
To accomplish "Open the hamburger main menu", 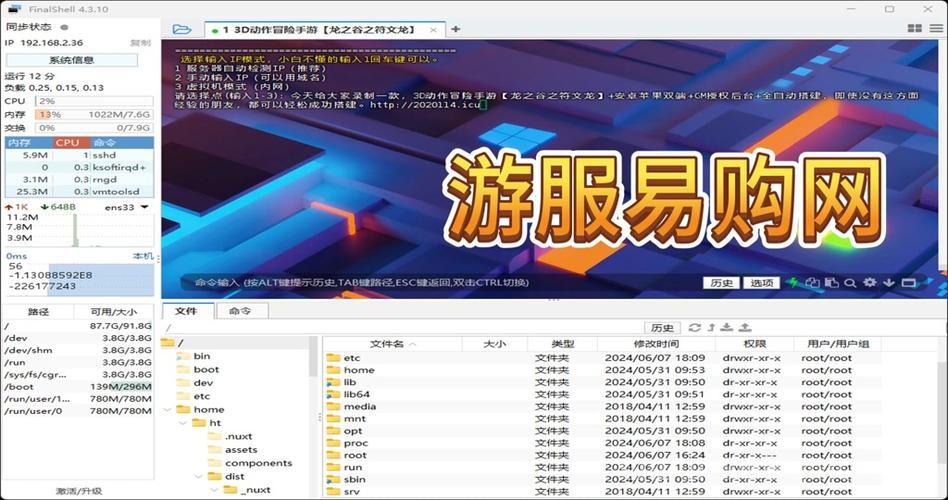I will [936, 28].
